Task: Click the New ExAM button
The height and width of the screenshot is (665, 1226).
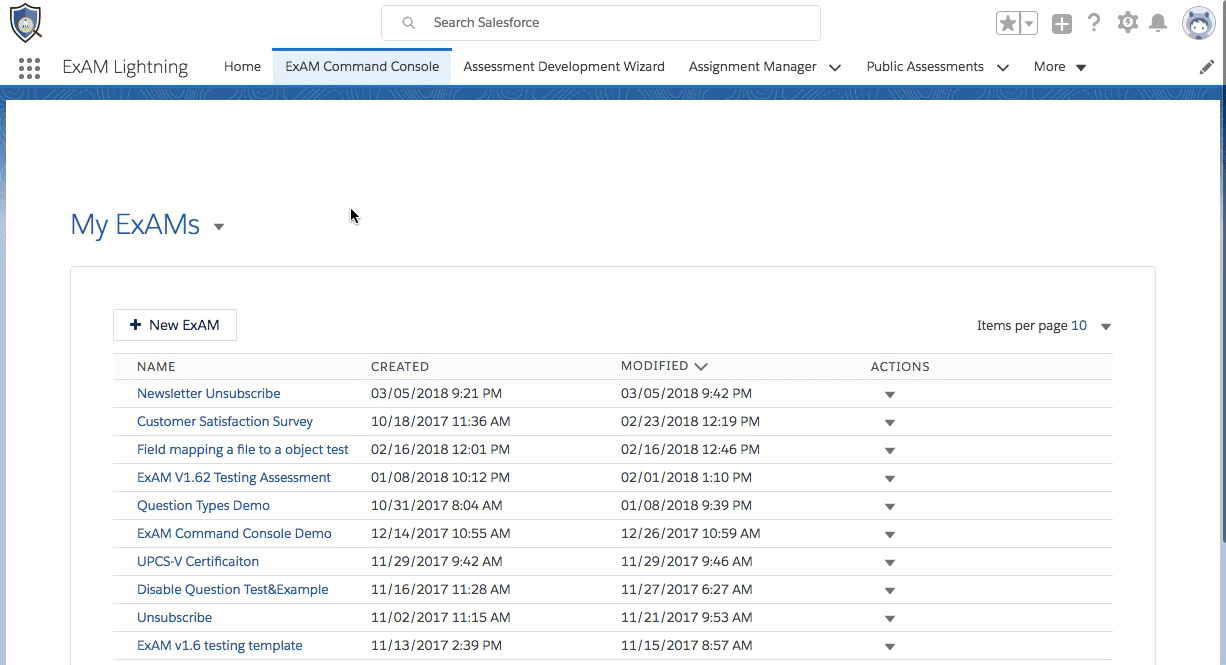Action: [175, 325]
